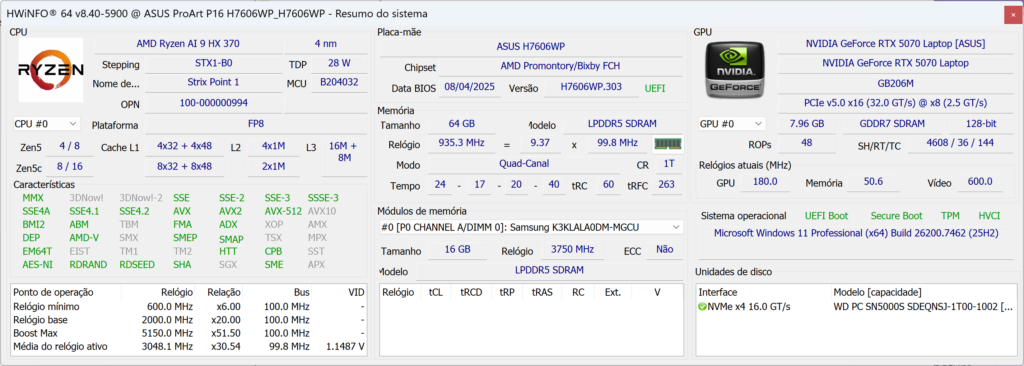Click the 7.96 GB video memory value
Image resolution: width=1024 pixels, height=366 pixels.
point(807,124)
